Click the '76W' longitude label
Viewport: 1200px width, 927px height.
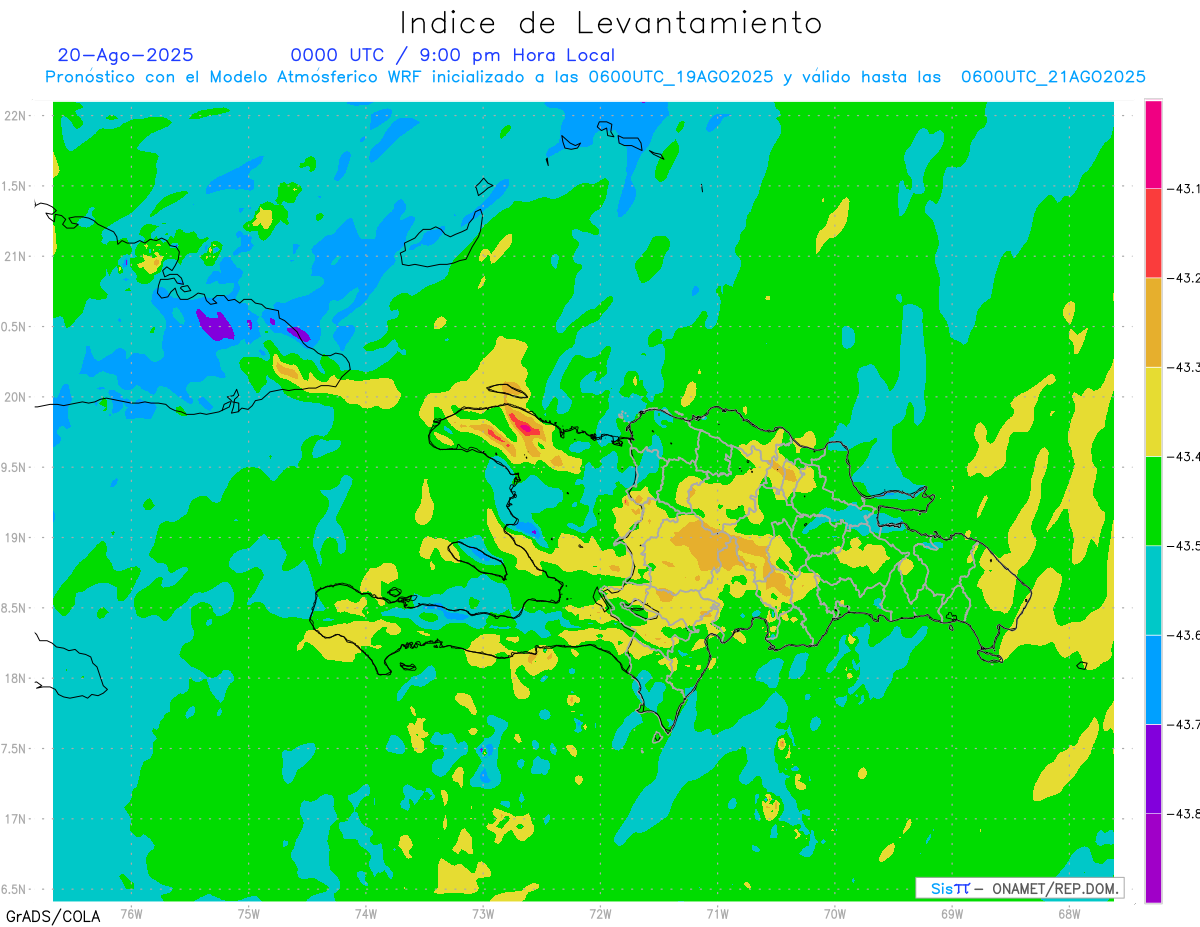131,913
